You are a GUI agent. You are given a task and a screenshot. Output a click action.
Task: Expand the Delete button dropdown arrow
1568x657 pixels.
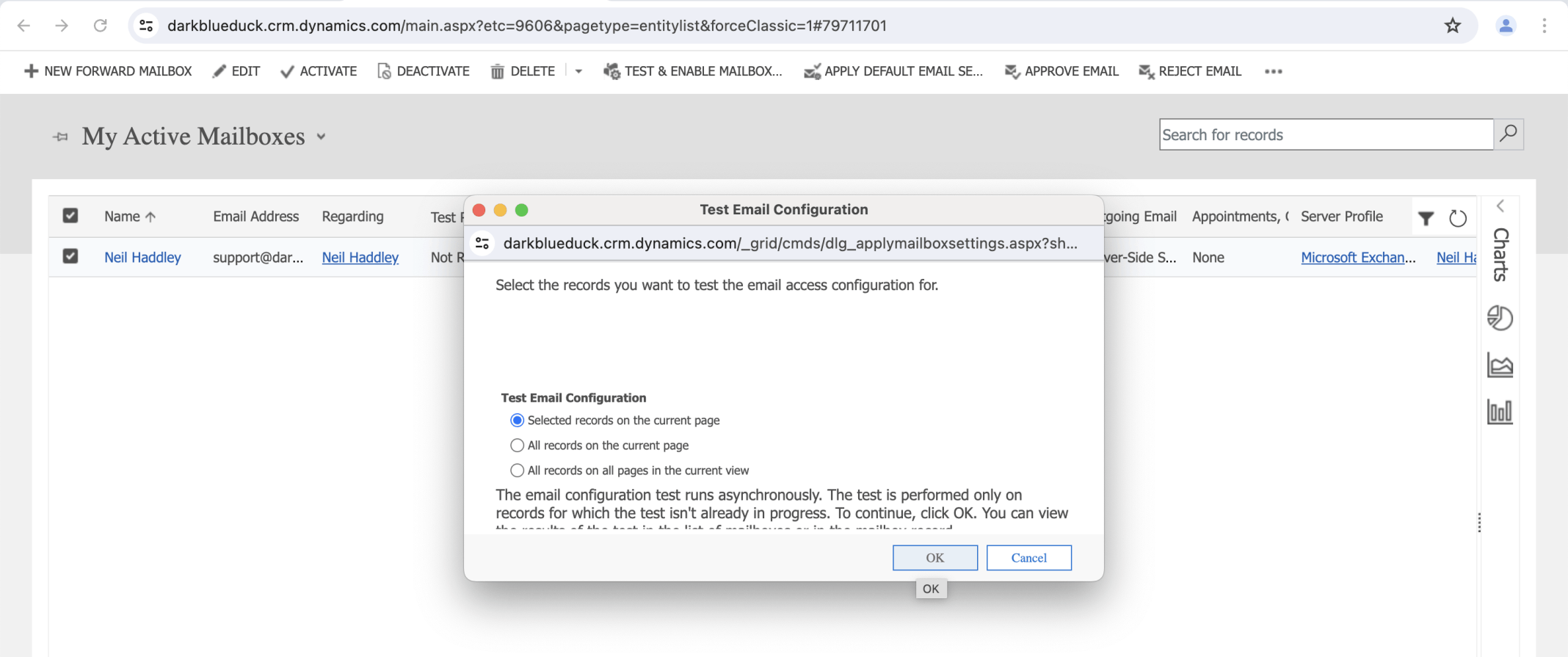pyautogui.click(x=578, y=71)
